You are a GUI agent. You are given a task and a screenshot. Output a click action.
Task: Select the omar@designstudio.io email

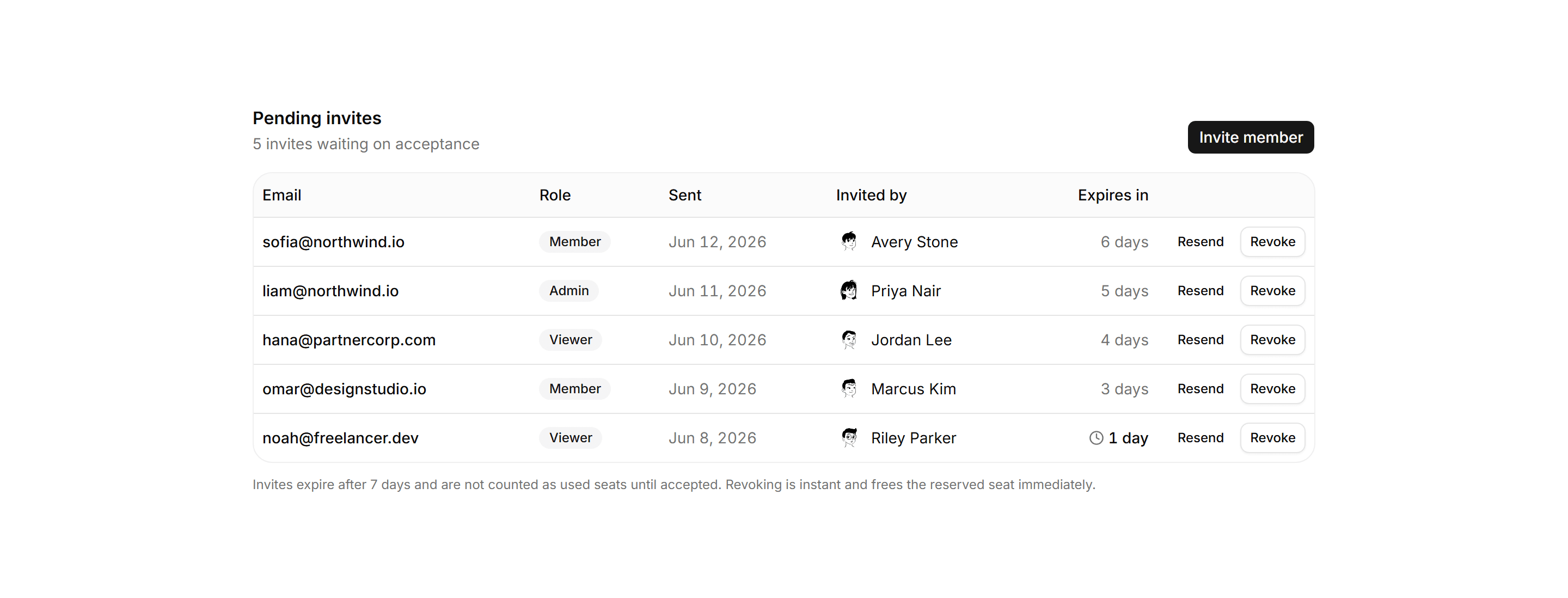pyautogui.click(x=344, y=388)
